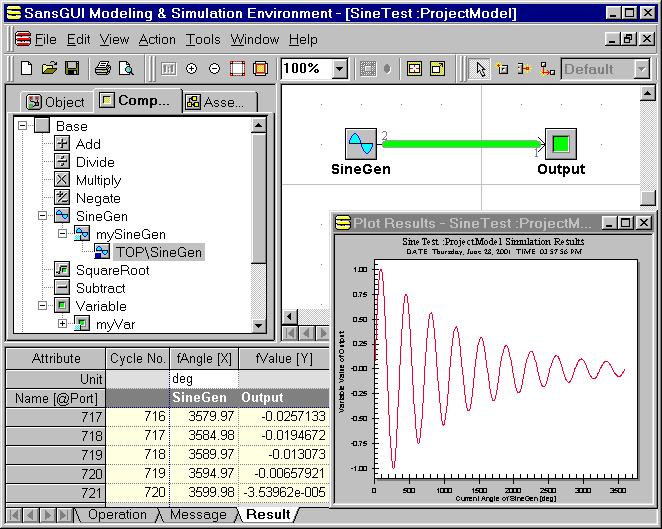Collapse the Base tree node
662x529 pixels.
23,126
